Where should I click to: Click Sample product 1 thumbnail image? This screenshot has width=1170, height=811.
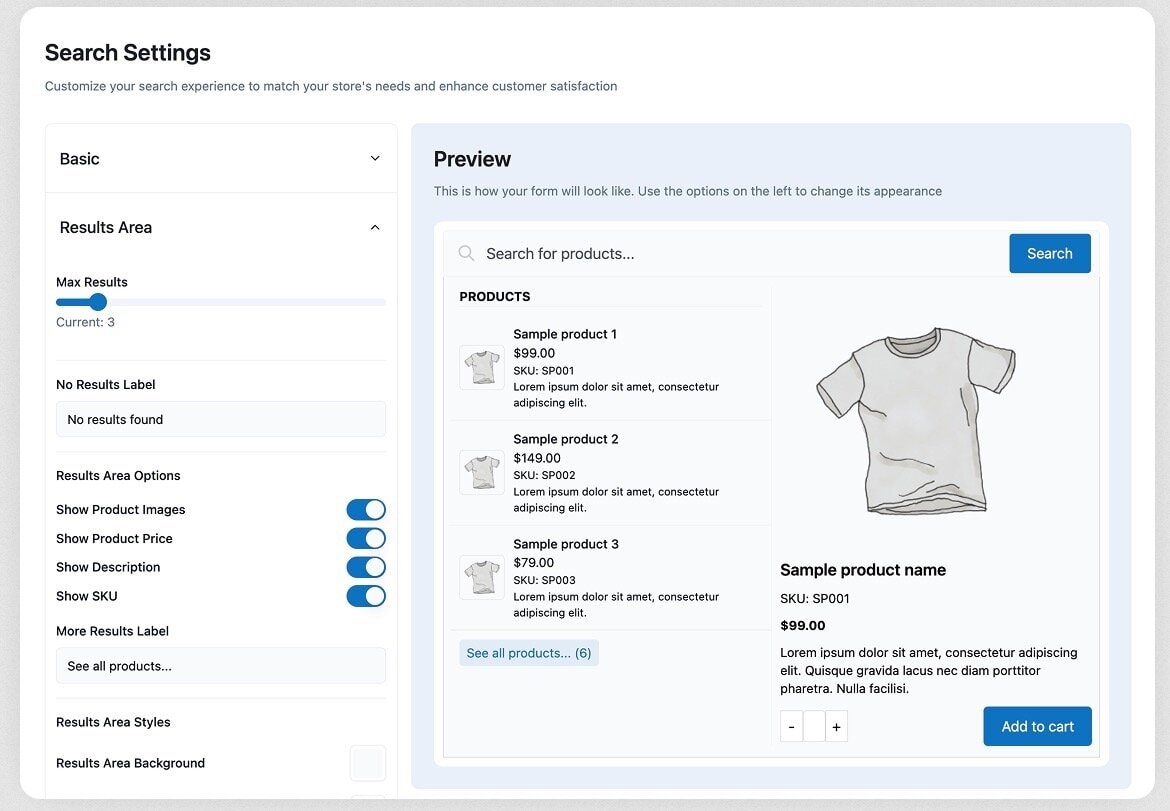tap(482, 367)
